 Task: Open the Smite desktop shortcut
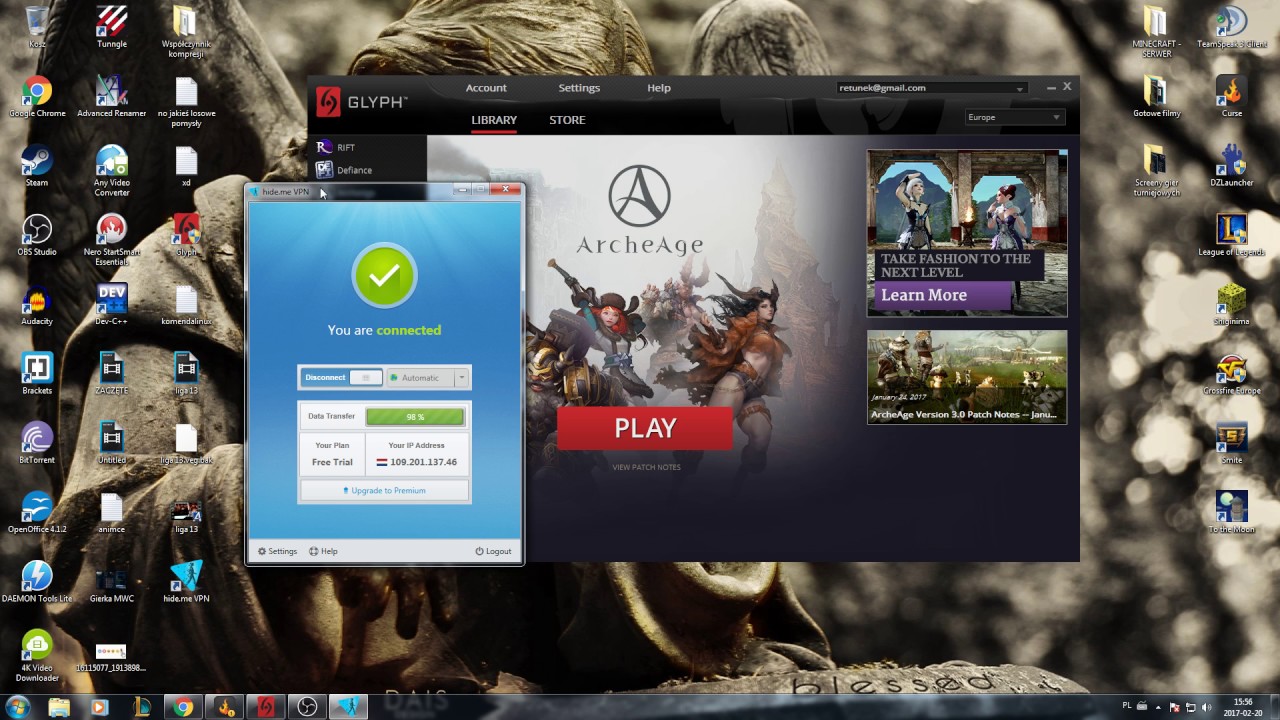(1231, 441)
